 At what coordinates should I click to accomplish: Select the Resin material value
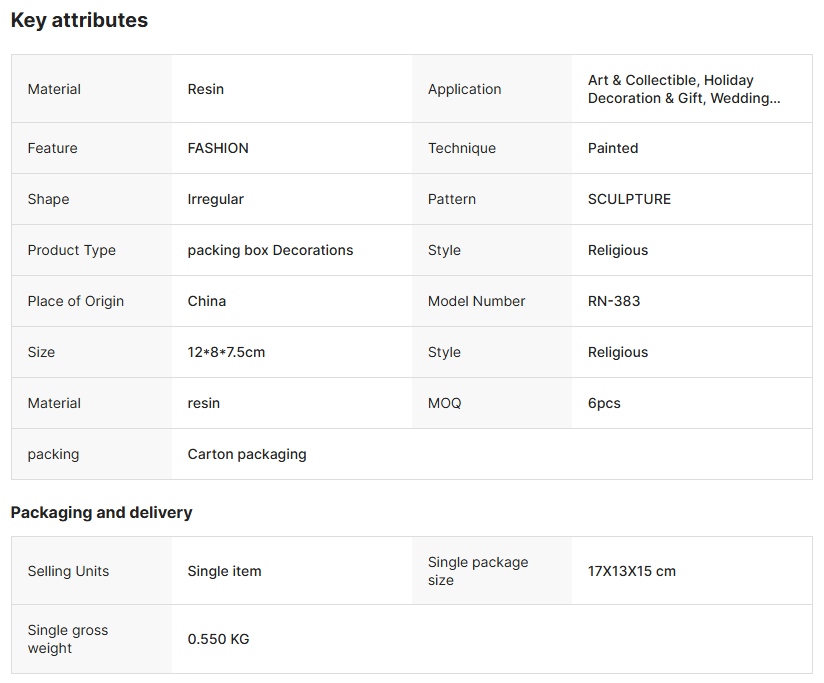click(x=205, y=89)
